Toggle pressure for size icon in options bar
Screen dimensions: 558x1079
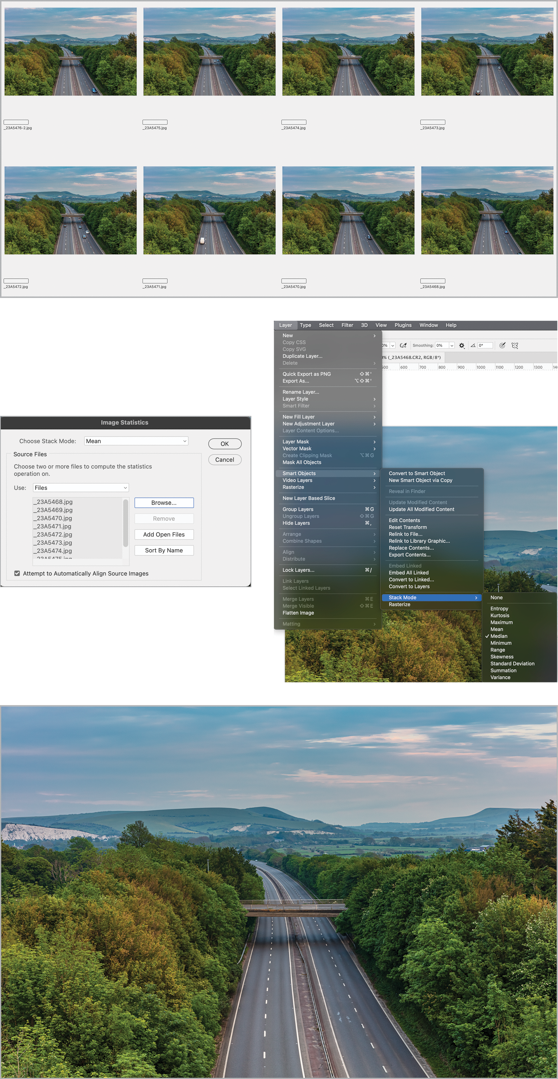502,345
